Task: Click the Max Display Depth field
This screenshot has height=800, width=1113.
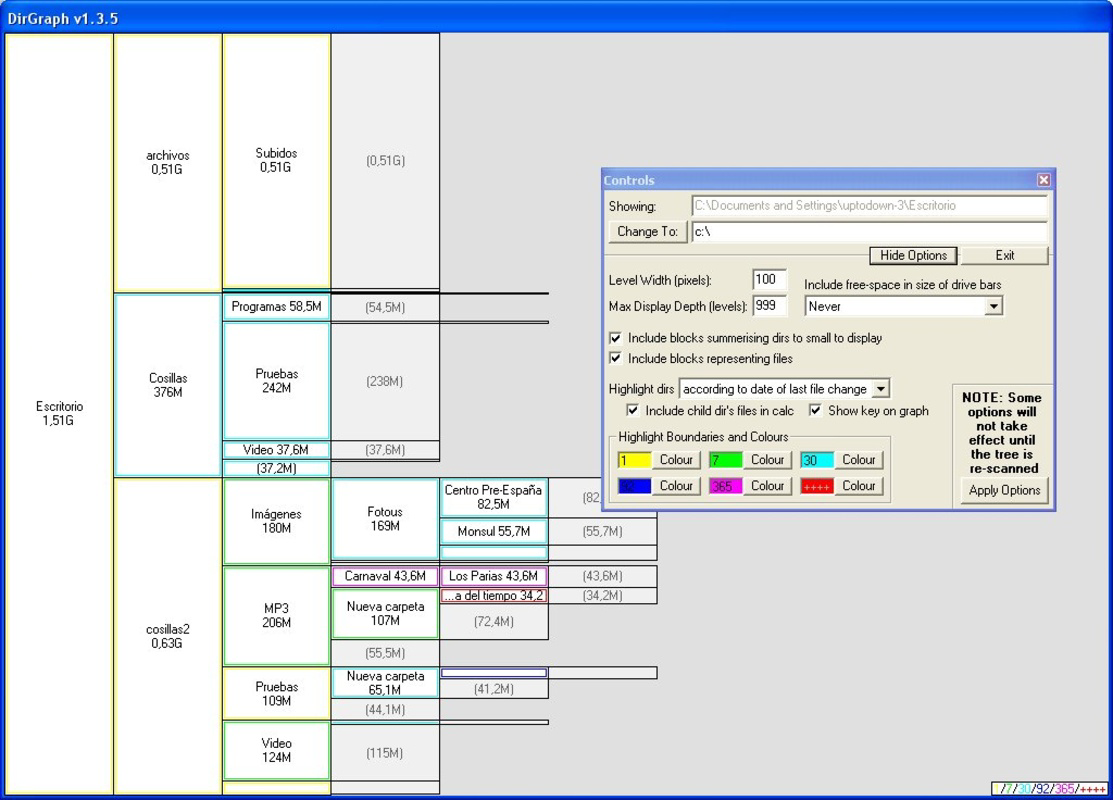Action: coord(769,306)
